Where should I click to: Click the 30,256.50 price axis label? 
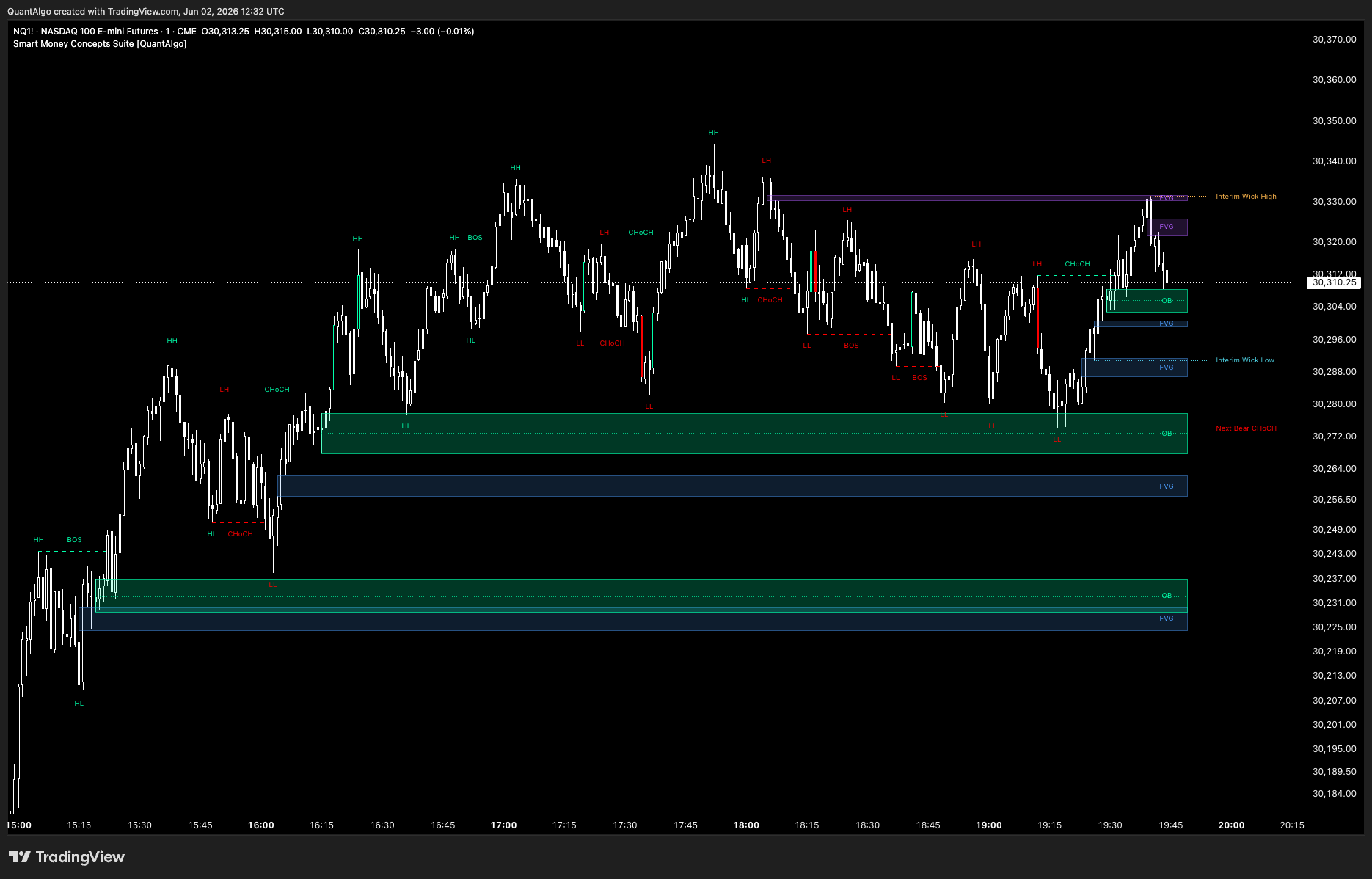coord(1334,500)
